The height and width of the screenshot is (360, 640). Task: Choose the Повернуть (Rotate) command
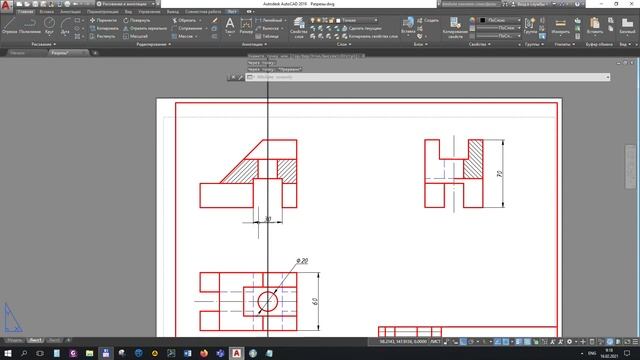coord(137,20)
